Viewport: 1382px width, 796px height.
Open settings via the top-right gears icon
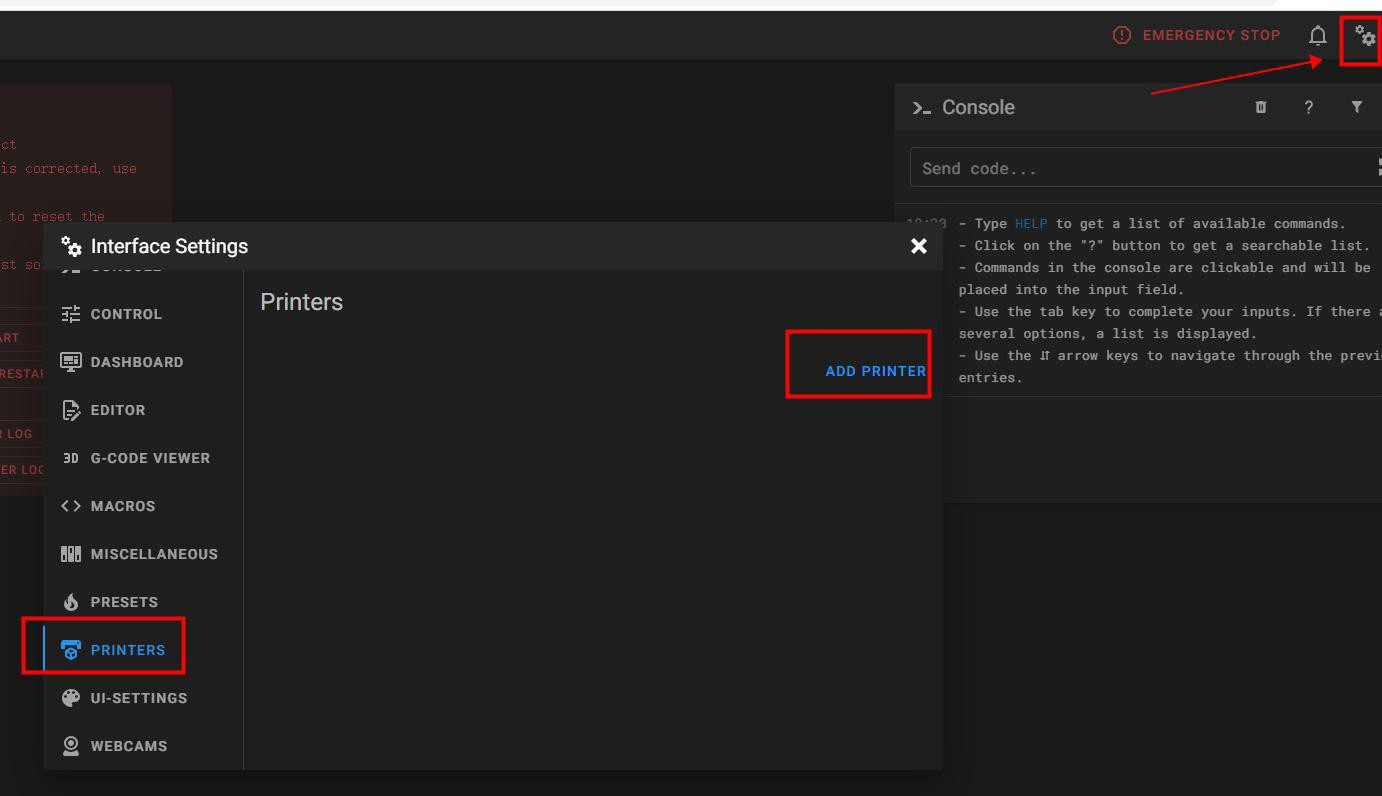coord(1365,37)
